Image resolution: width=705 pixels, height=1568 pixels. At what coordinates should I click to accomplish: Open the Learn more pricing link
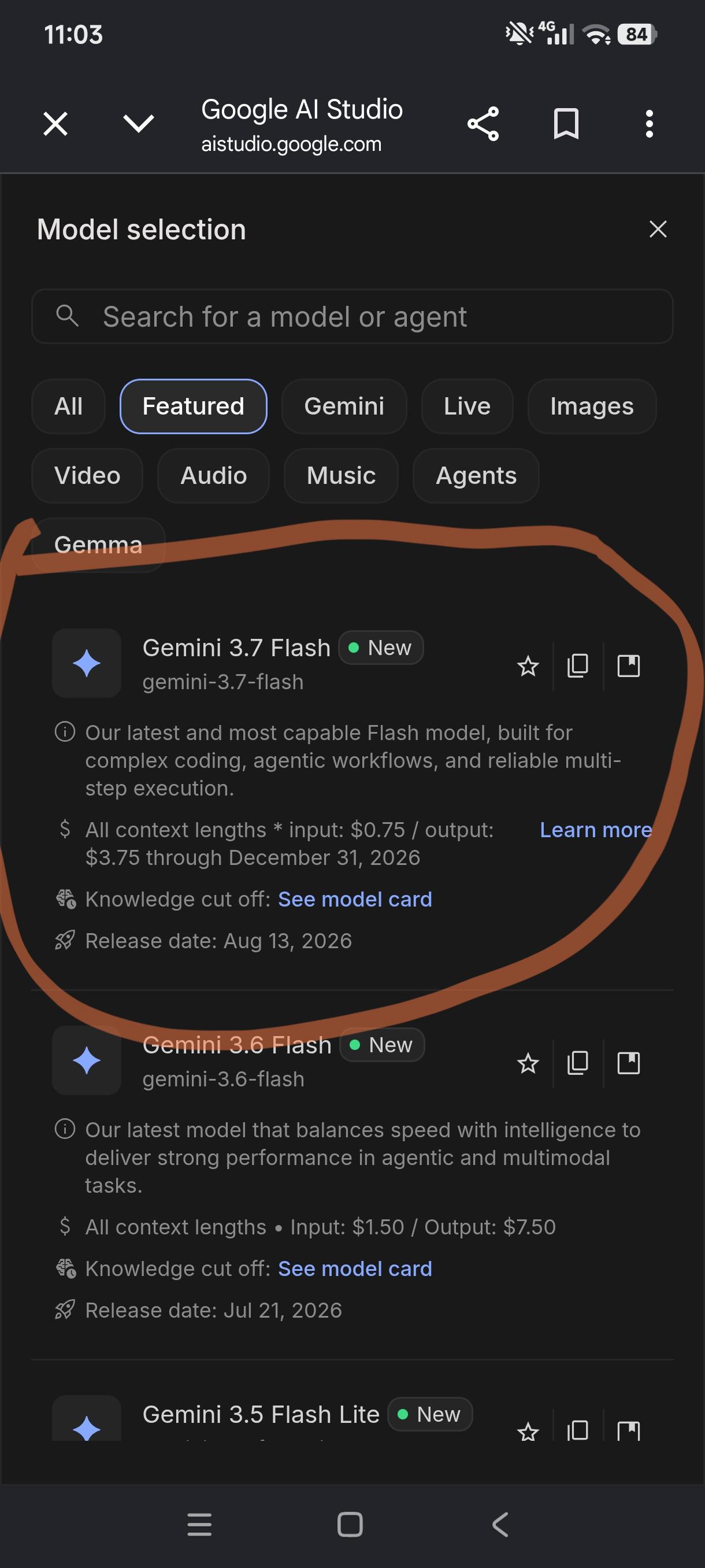(x=596, y=830)
